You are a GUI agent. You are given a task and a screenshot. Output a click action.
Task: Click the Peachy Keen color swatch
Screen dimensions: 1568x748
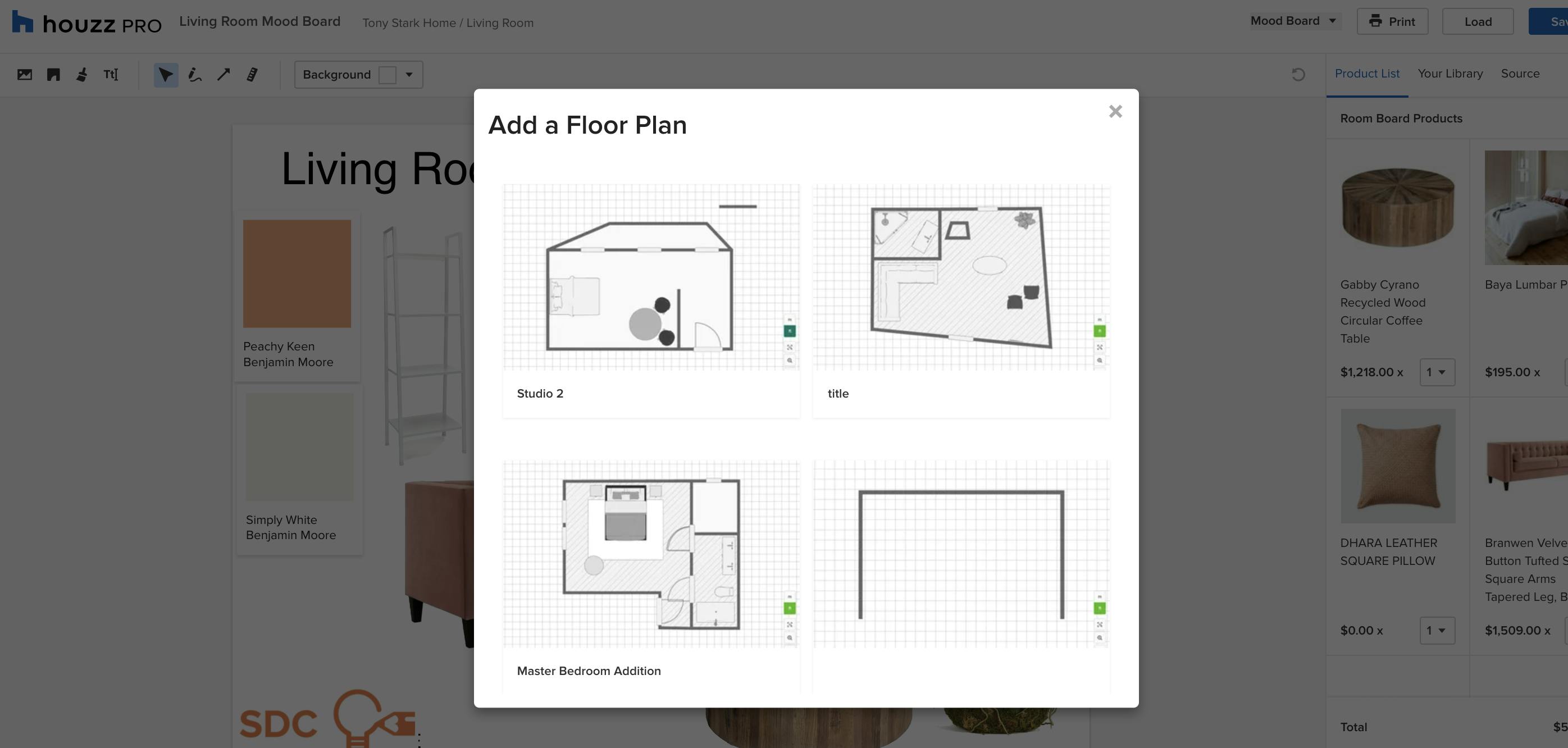tap(297, 273)
